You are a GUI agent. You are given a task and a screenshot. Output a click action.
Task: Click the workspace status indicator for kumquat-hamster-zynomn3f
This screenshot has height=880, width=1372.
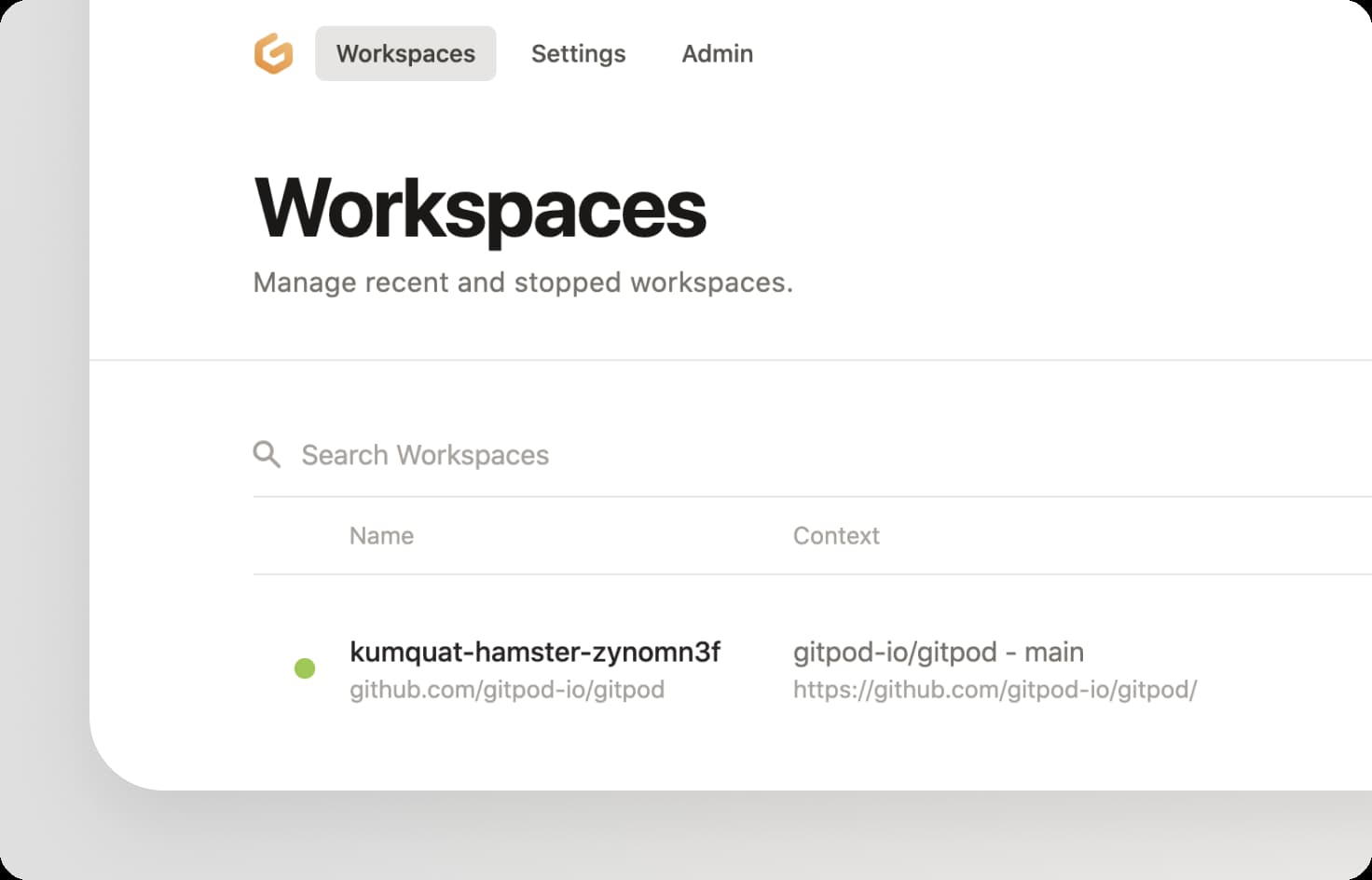pyautogui.click(x=304, y=668)
